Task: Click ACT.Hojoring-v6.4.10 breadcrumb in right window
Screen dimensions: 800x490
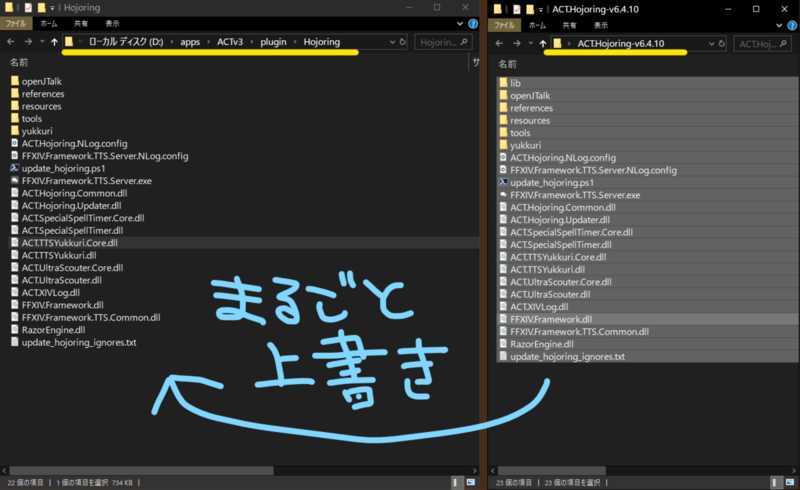Action: [620, 43]
